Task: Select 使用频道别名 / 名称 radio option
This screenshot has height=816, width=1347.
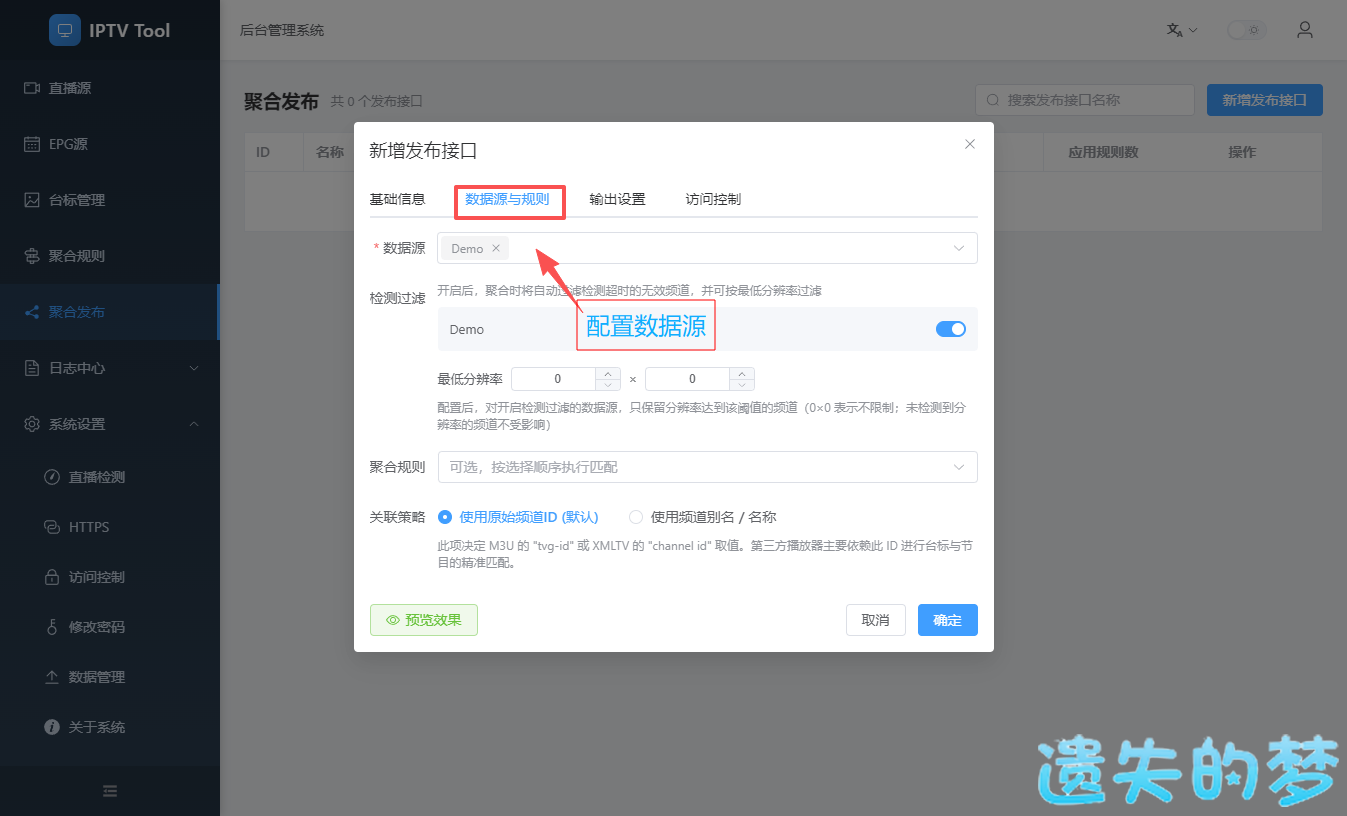Action: pyautogui.click(x=703, y=517)
